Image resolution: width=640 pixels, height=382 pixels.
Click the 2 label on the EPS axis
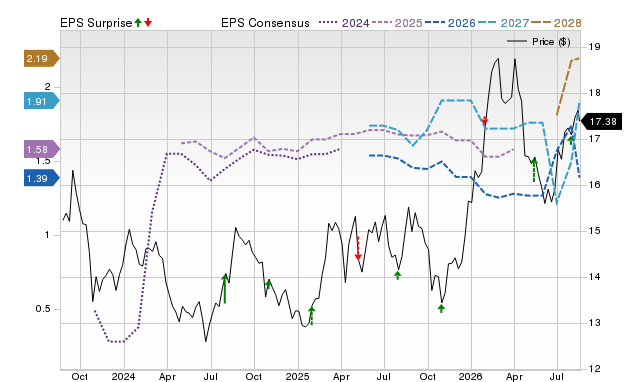(48, 87)
